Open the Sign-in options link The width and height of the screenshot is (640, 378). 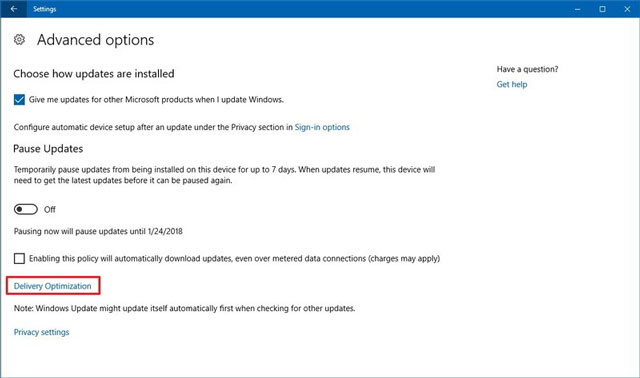322,127
